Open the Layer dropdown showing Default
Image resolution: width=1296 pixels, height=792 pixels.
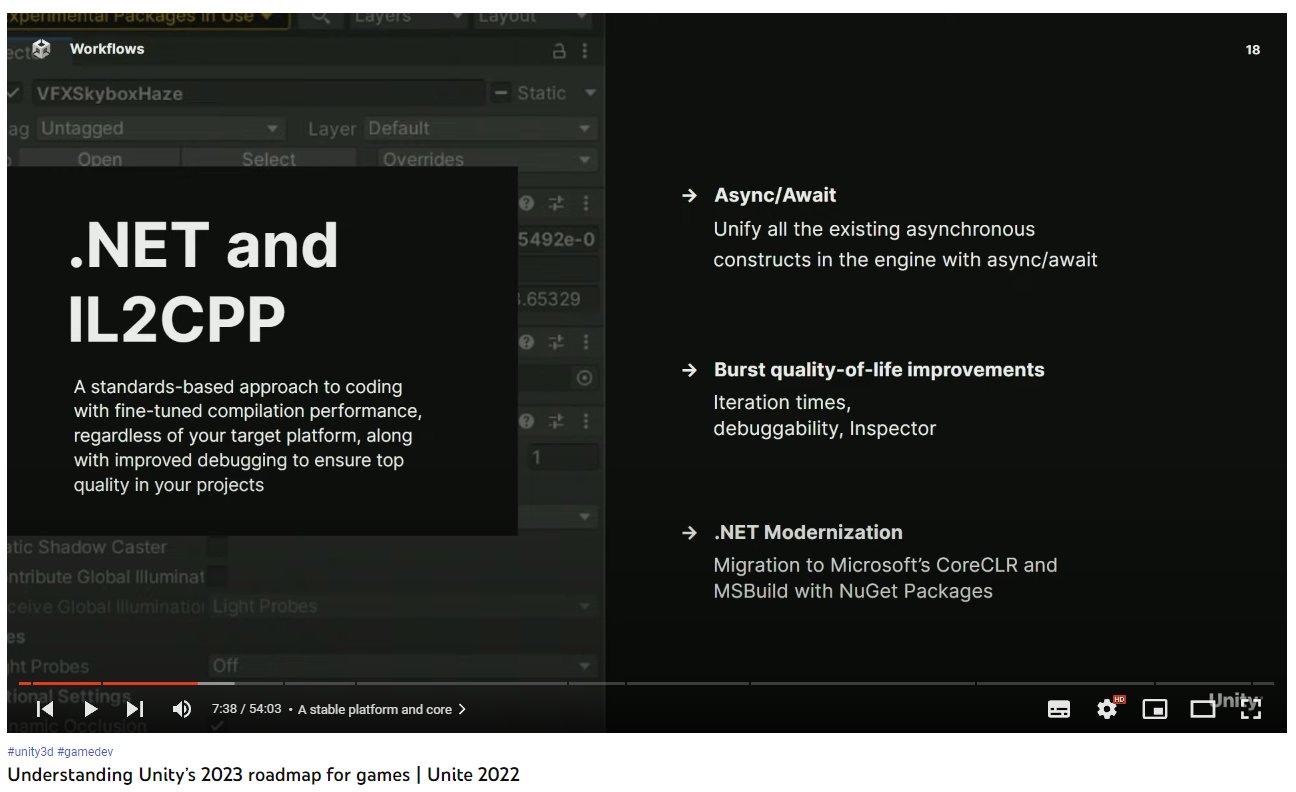(480, 128)
